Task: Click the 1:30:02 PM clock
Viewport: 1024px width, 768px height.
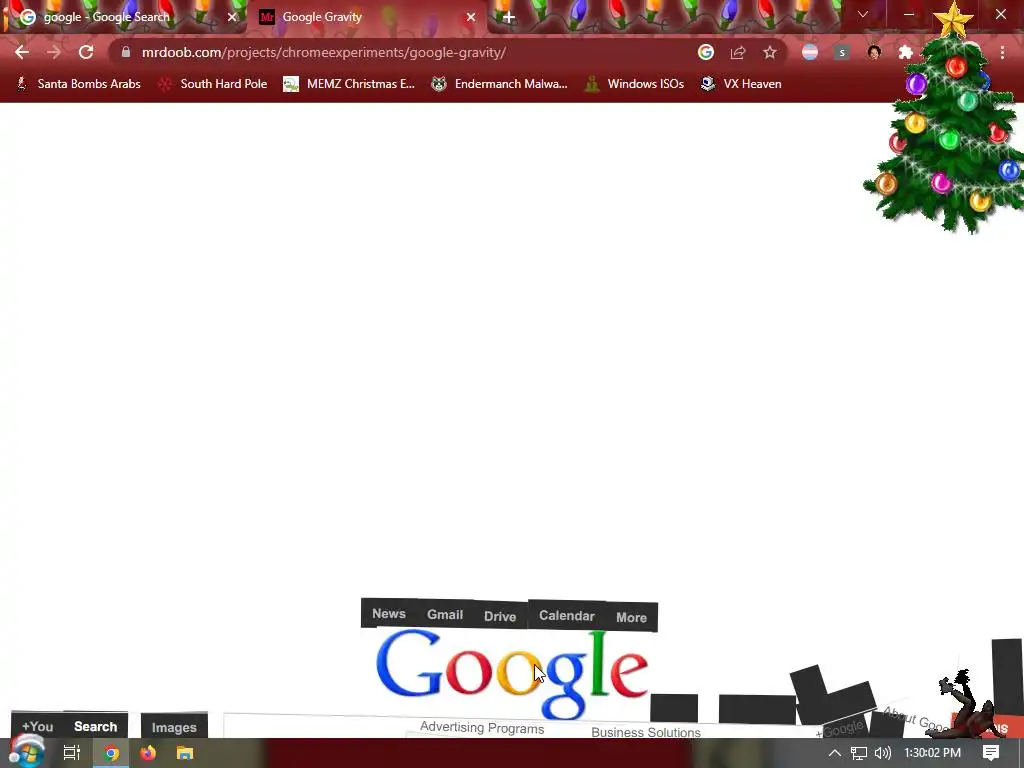Action: pos(932,753)
